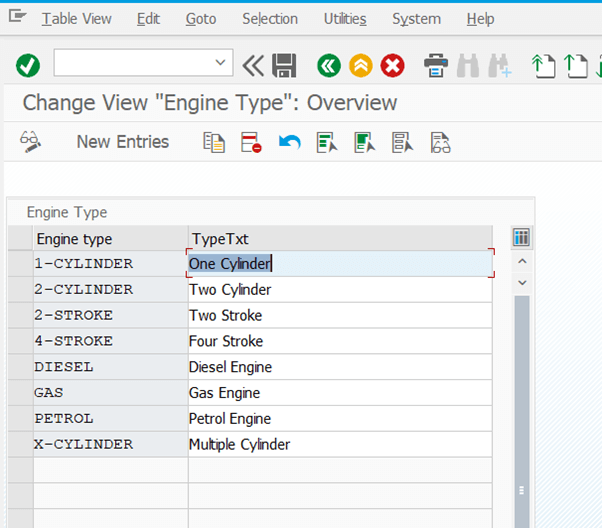This screenshot has height=528, width=602.
Task: Click the yellow Exit icon
Action: pyautogui.click(x=361, y=66)
